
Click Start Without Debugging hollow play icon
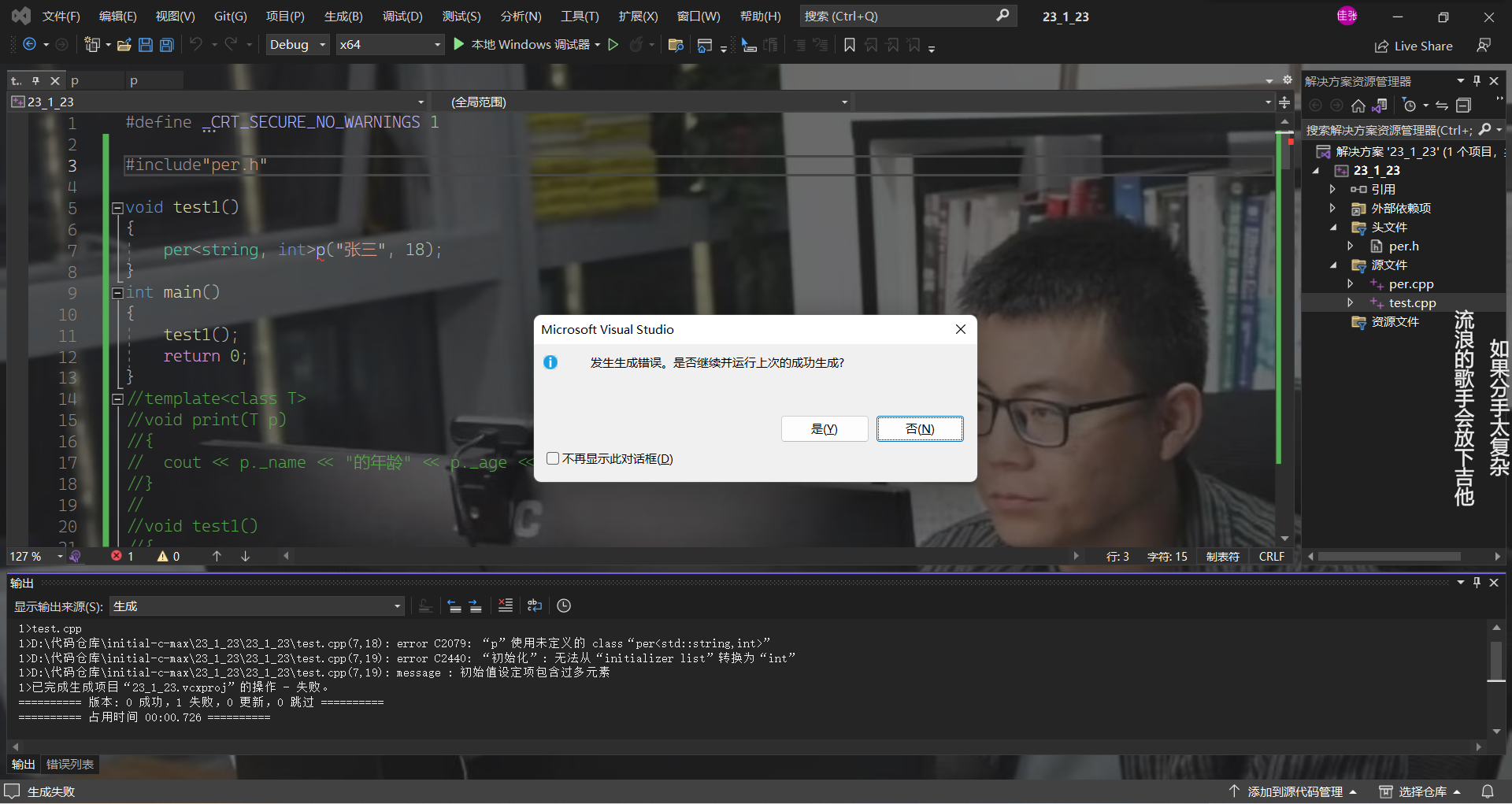pos(613,45)
